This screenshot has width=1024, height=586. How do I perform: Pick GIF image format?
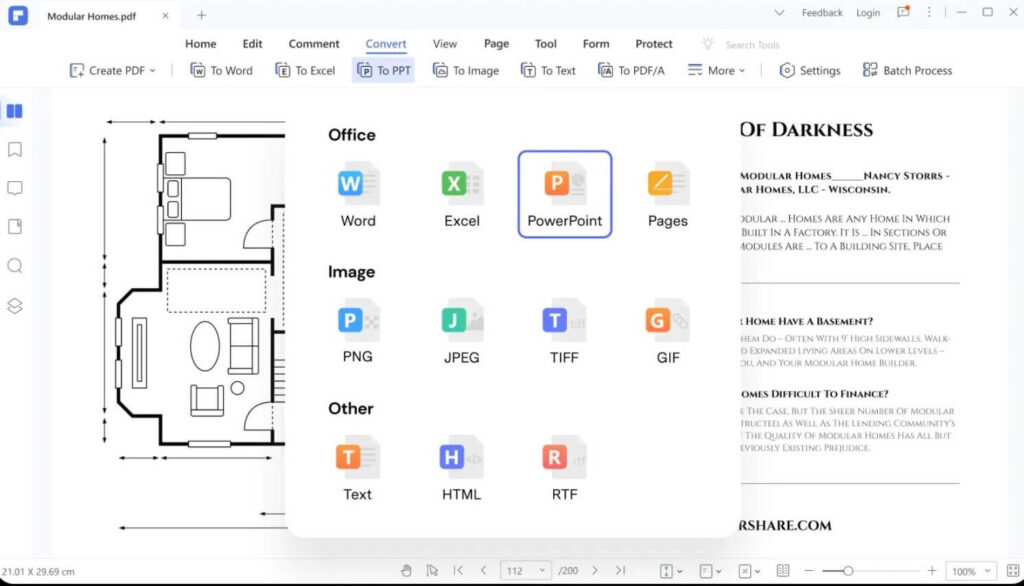667,331
